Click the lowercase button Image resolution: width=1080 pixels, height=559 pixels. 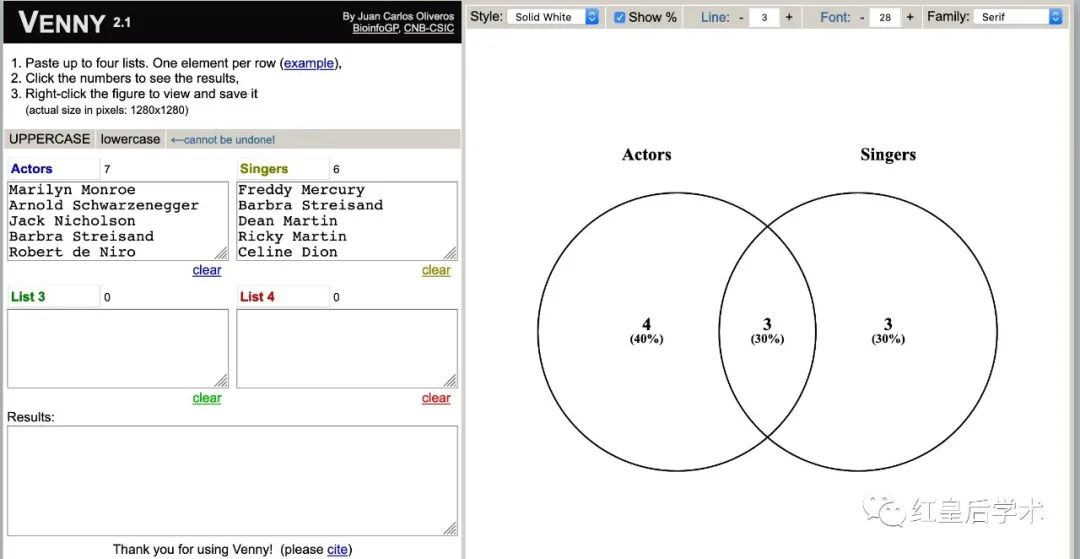(x=130, y=139)
